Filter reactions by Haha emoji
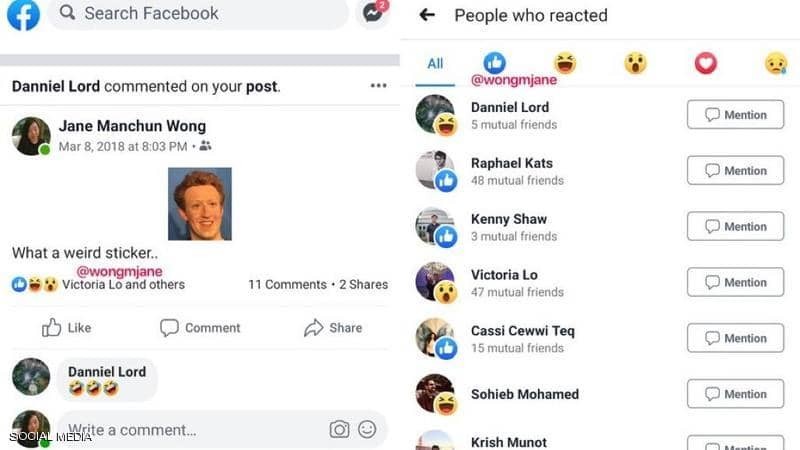The image size is (800, 450). [x=565, y=63]
